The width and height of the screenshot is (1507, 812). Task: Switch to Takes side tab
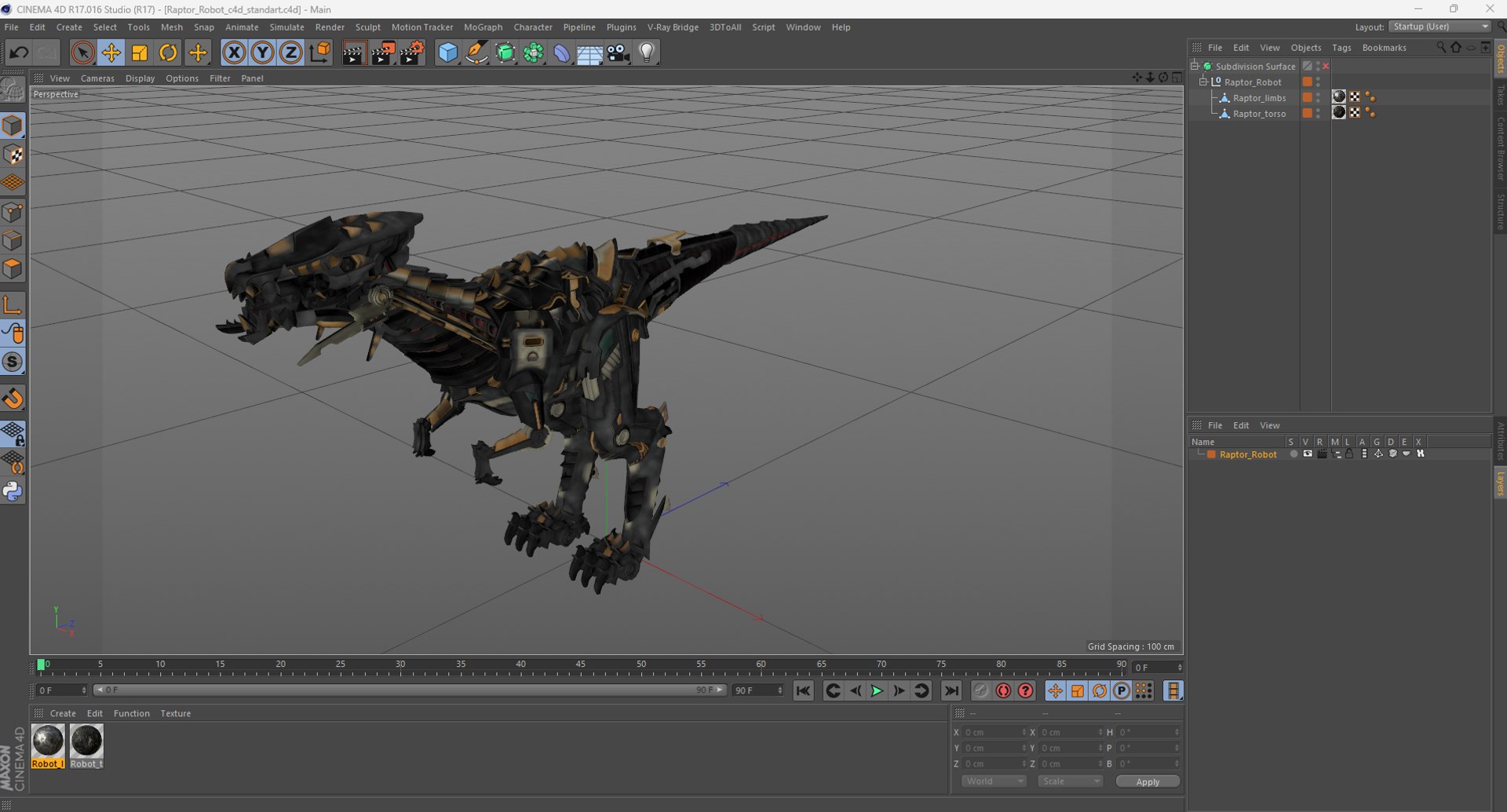click(1500, 95)
